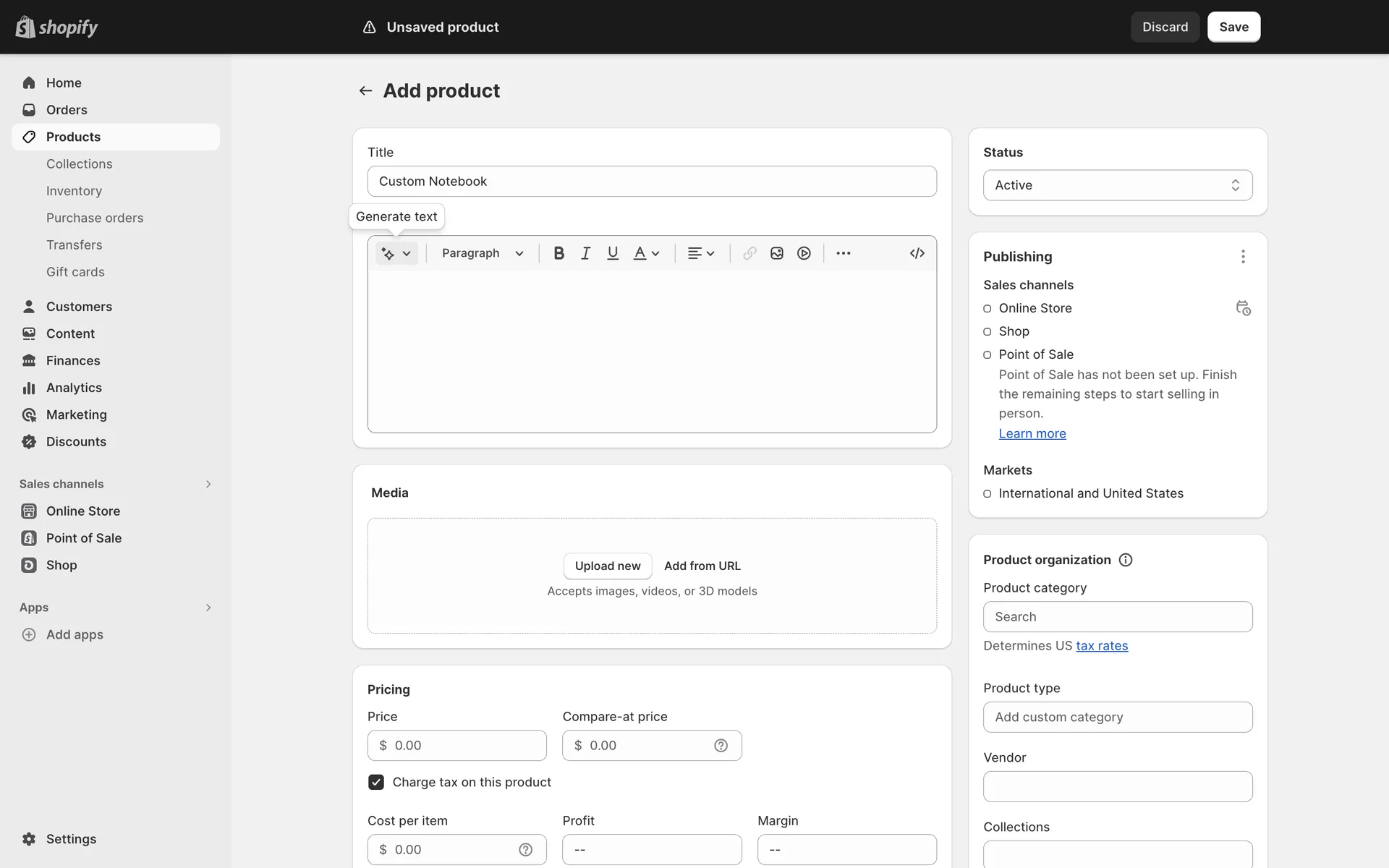Click the Bold formatting icon

558,253
